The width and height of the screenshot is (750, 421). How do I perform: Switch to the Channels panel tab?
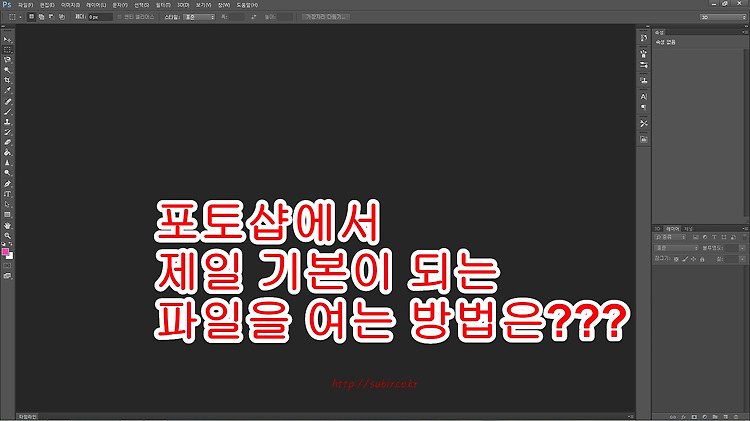pos(688,229)
